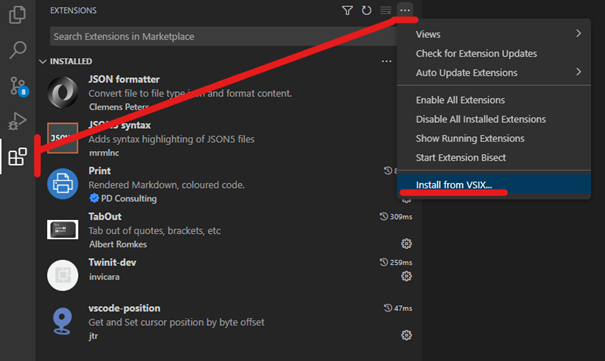The height and width of the screenshot is (361, 605).
Task: Select Disable All Installed Extensions
Action: tap(494, 119)
